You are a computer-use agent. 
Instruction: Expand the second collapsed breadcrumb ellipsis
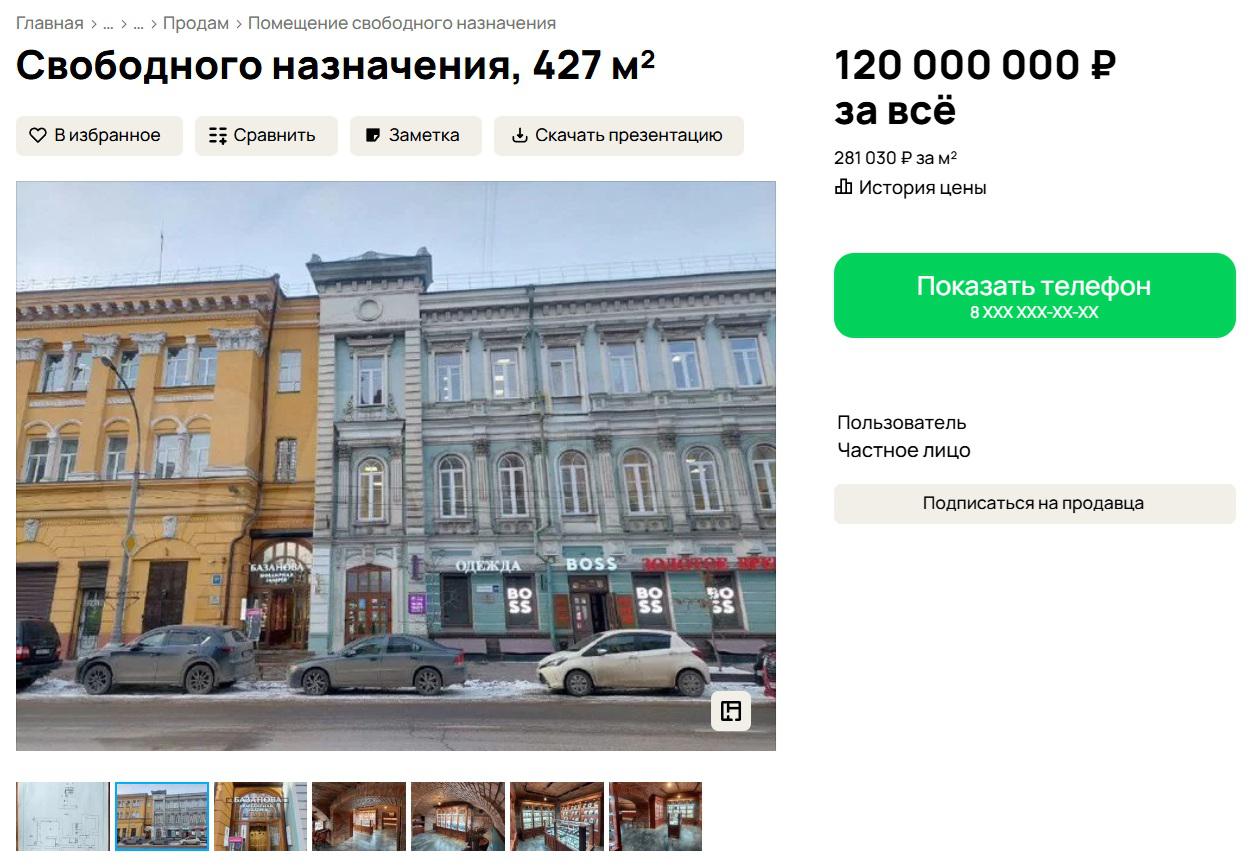pyautogui.click(x=139, y=23)
